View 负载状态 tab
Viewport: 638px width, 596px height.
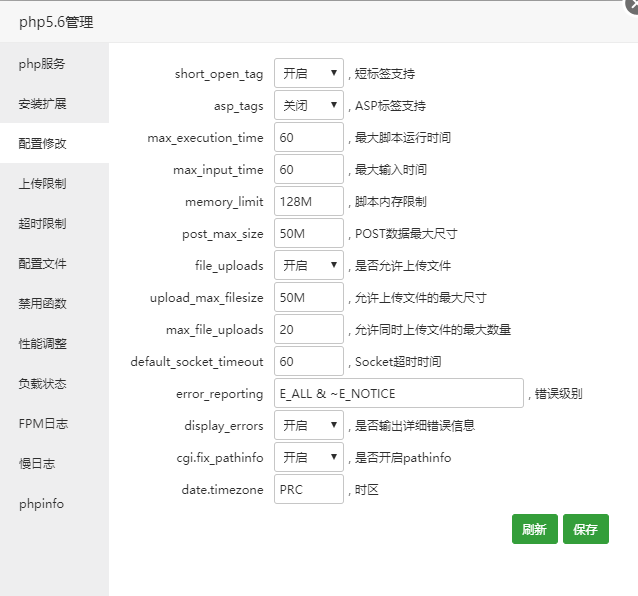(55, 383)
